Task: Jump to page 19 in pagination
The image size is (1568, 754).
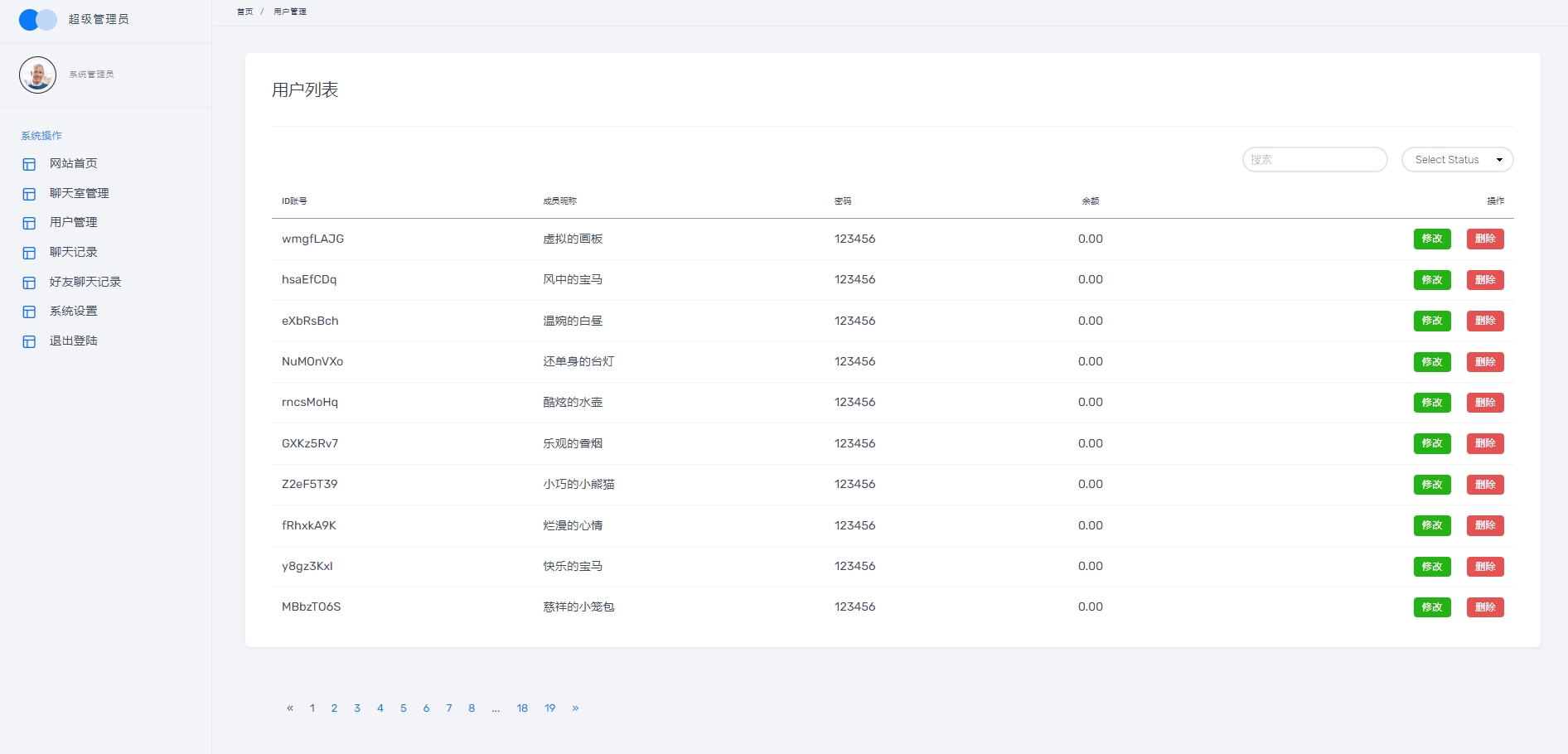Action: click(549, 708)
